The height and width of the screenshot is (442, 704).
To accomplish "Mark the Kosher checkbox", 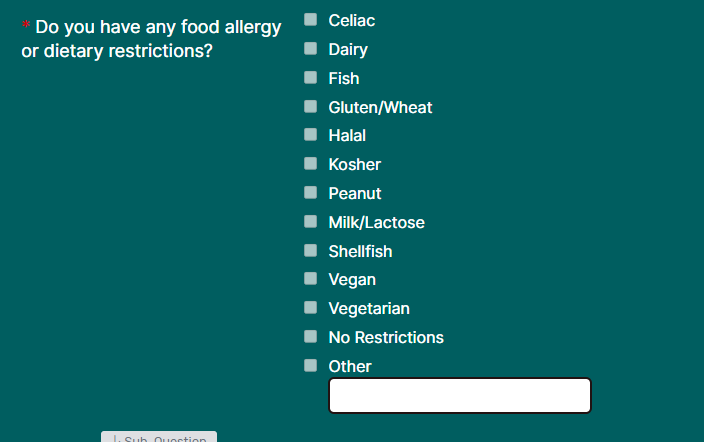I will point(311,163).
